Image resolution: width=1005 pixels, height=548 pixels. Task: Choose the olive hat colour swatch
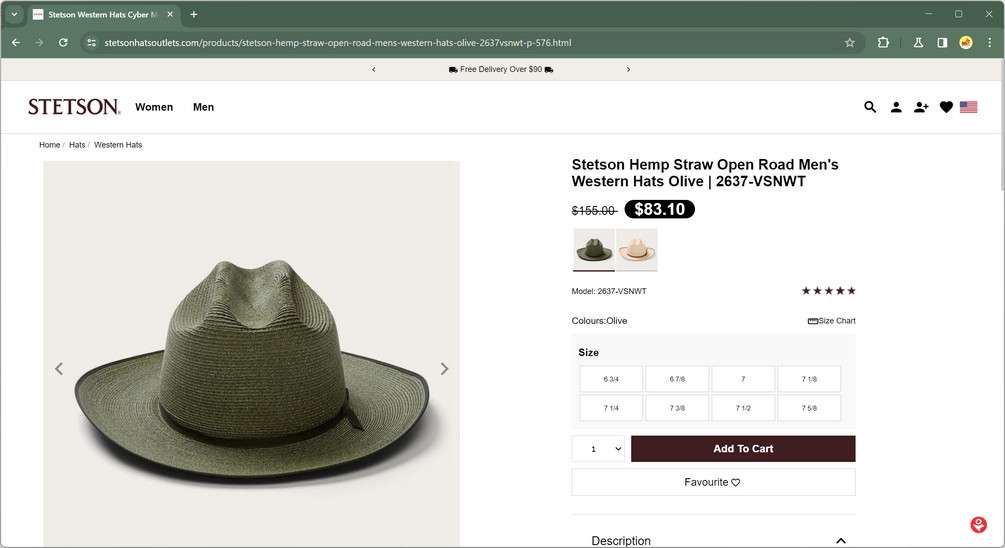coord(594,249)
